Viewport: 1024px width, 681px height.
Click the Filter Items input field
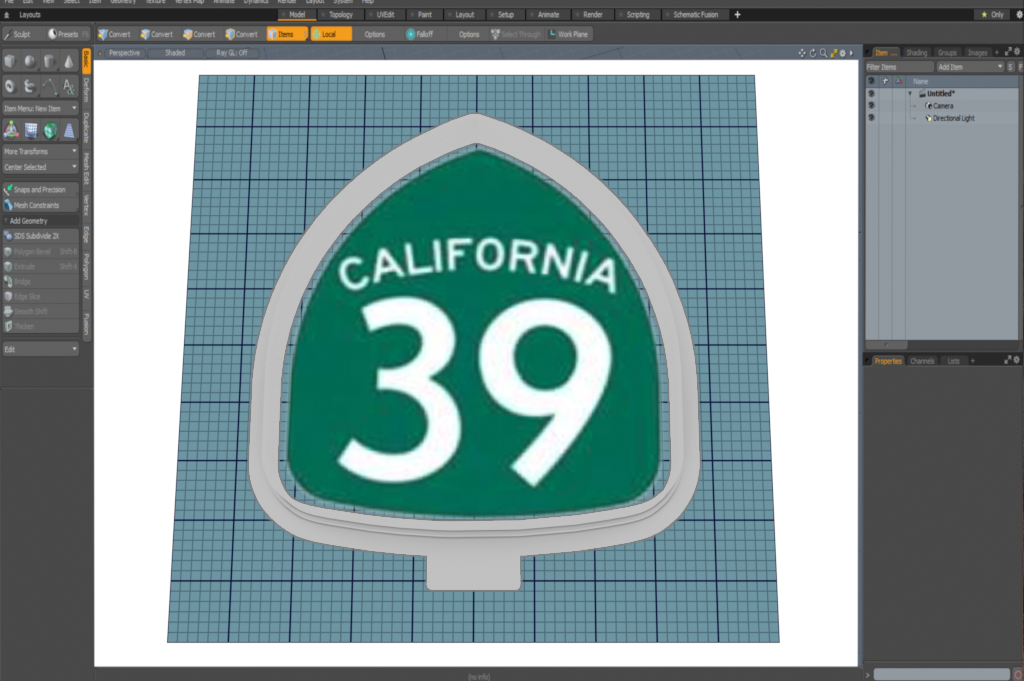click(x=900, y=67)
